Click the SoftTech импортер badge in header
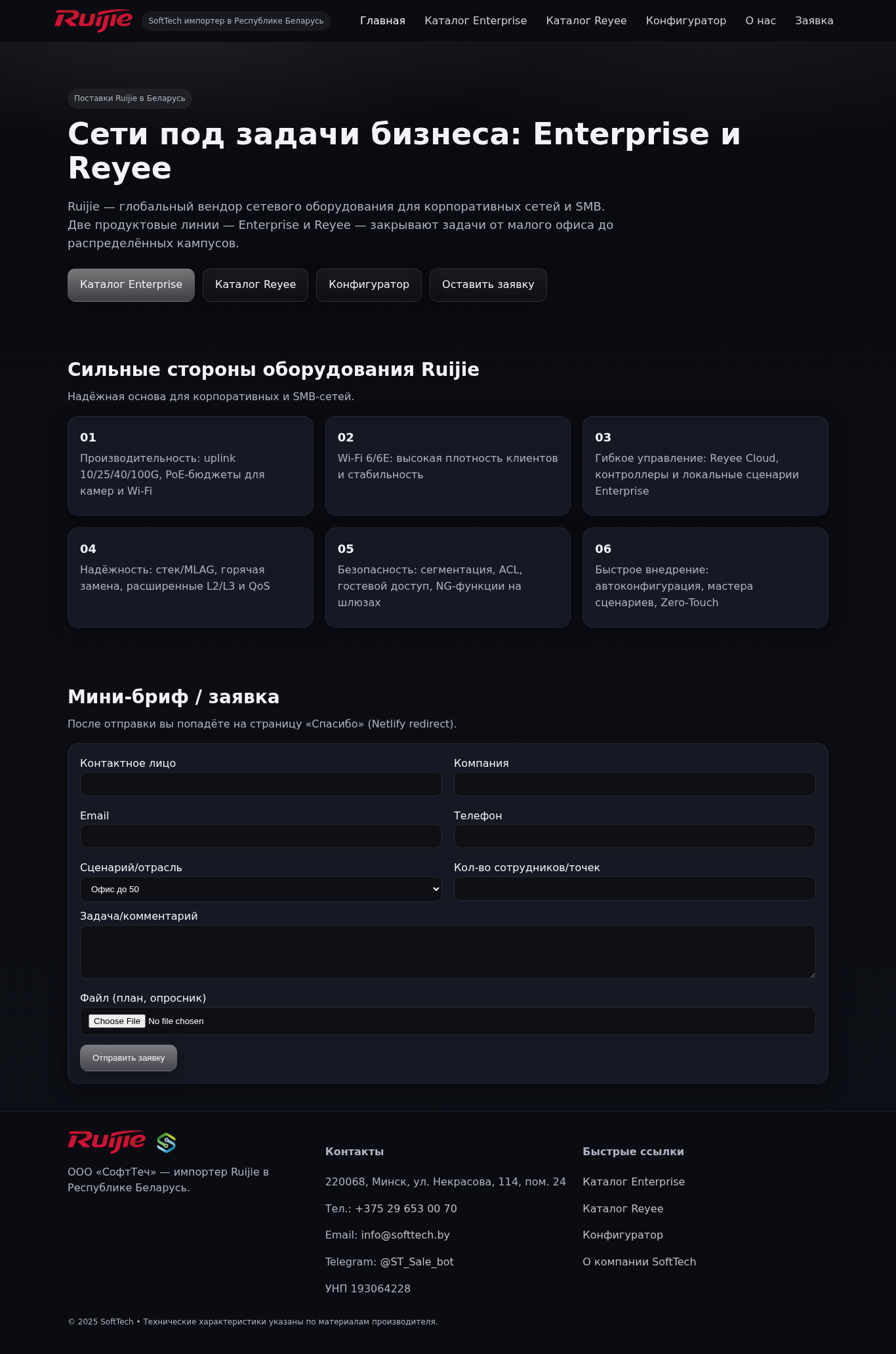This screenshot has width=896, height=1354. point(236,21)
